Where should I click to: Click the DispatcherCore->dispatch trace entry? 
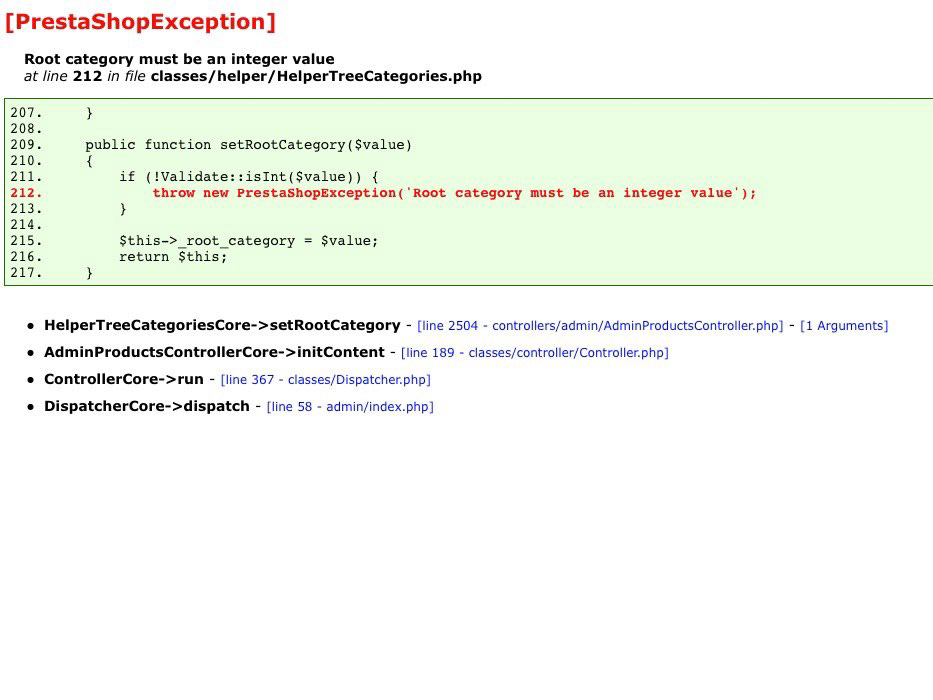pyautogui.click(x=147, y=406)
